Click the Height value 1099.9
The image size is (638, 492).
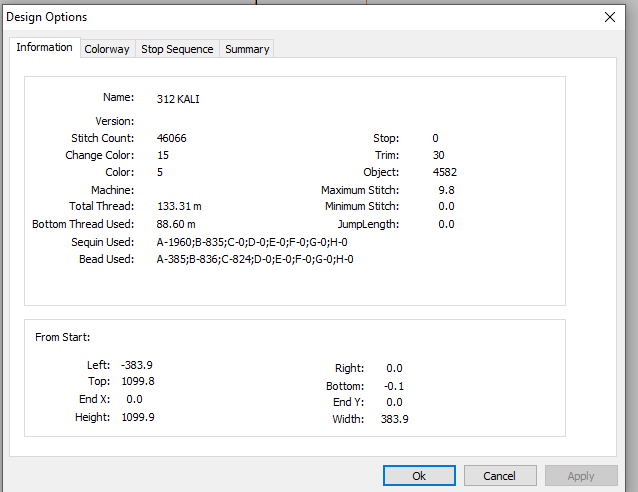pyautogui.click(x=138, y=418)
